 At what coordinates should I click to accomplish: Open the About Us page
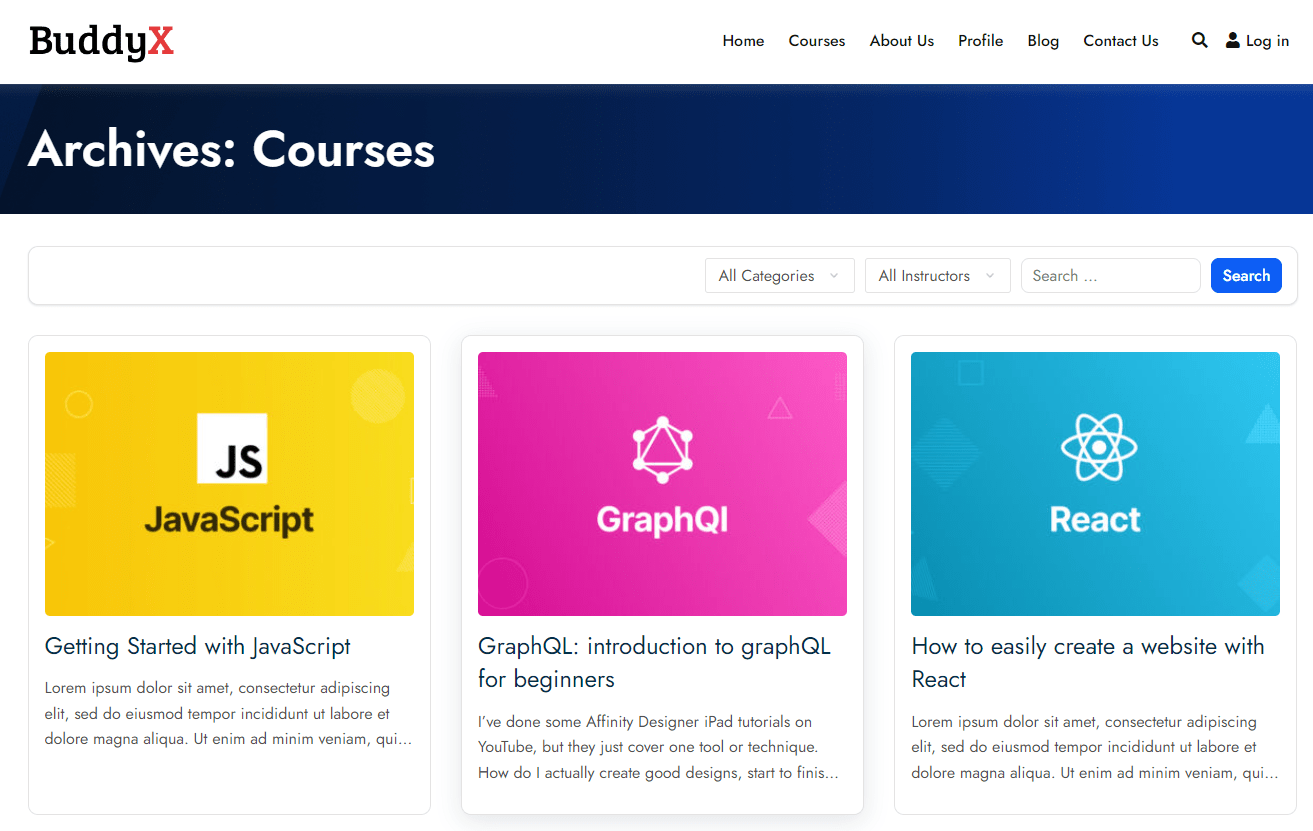pos(901,41)
